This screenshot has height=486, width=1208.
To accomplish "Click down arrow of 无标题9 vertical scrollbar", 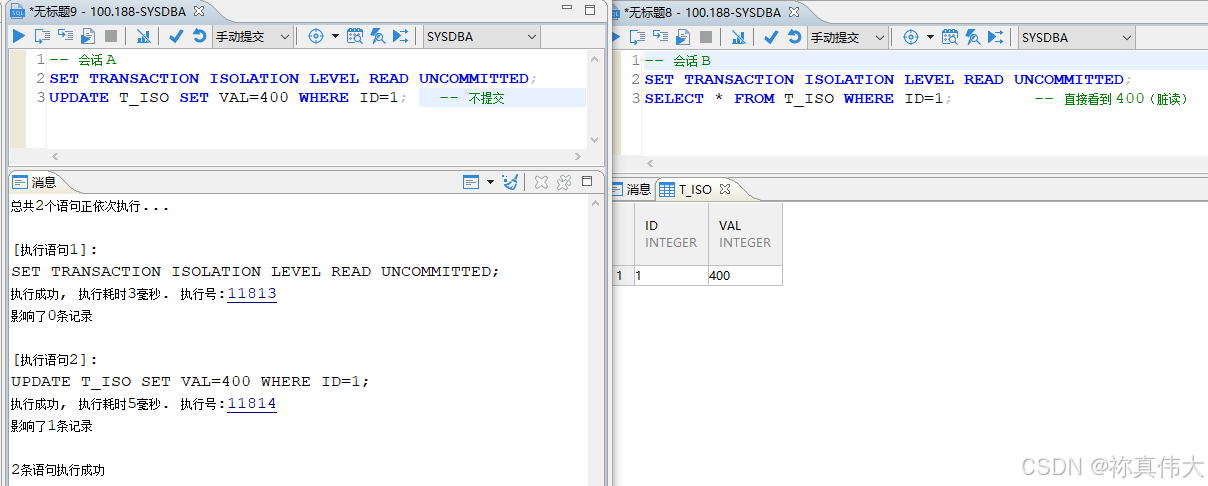I will (x=595, y=140).
